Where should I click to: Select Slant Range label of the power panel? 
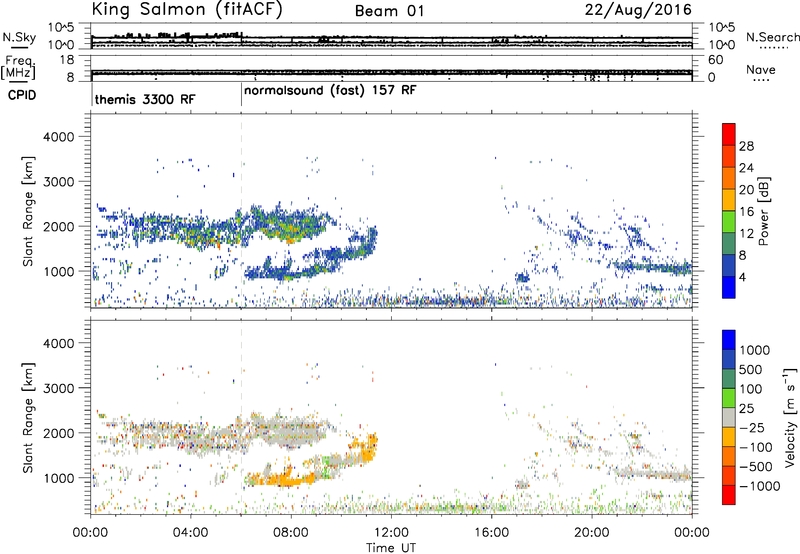pos(28,211)
